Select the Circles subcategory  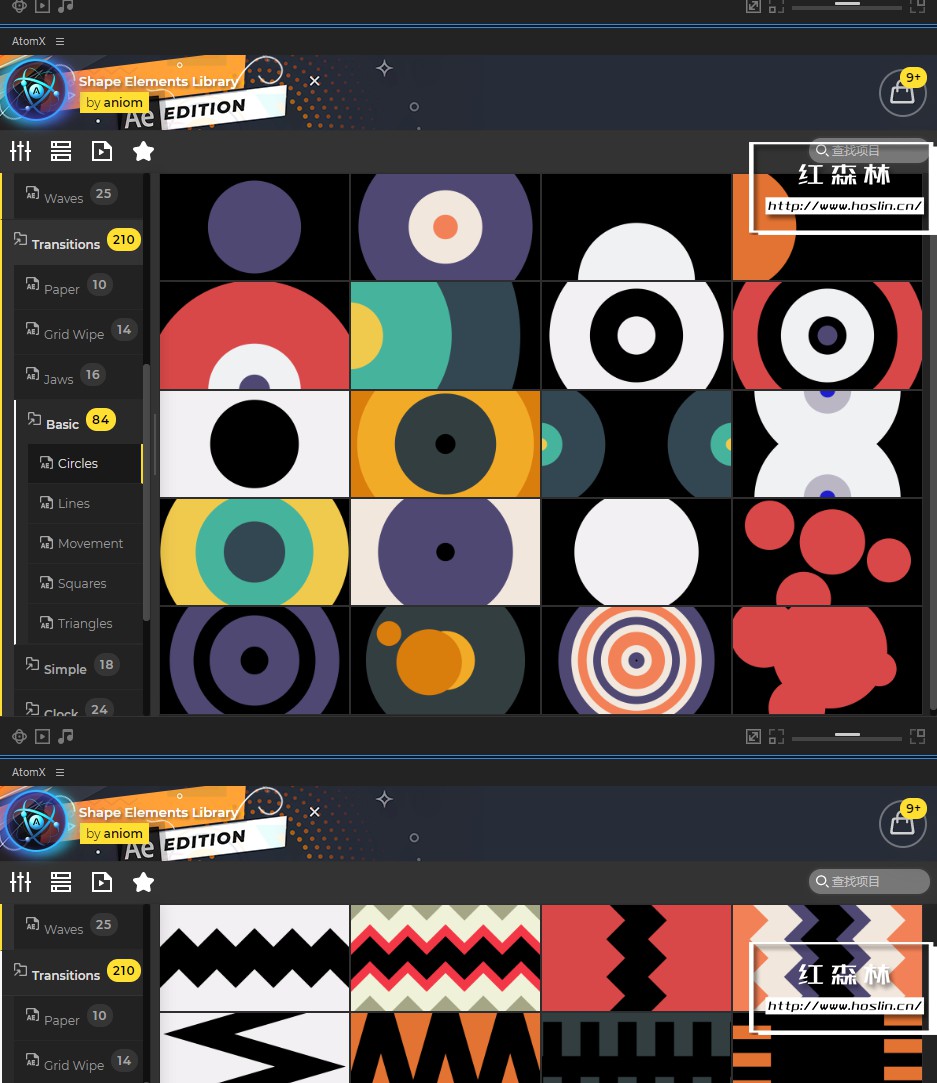click(x=84, y=463)
